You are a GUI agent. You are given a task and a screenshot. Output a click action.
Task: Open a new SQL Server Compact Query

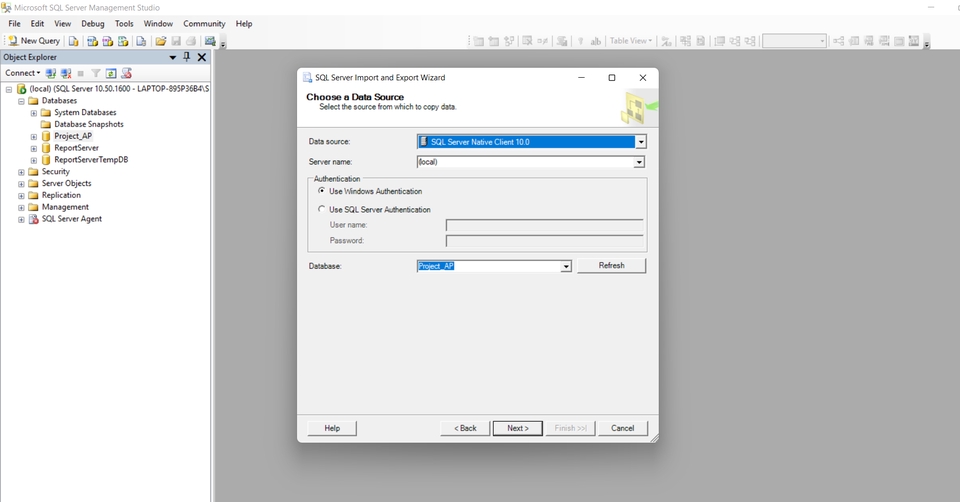click(x=141, y=41)
